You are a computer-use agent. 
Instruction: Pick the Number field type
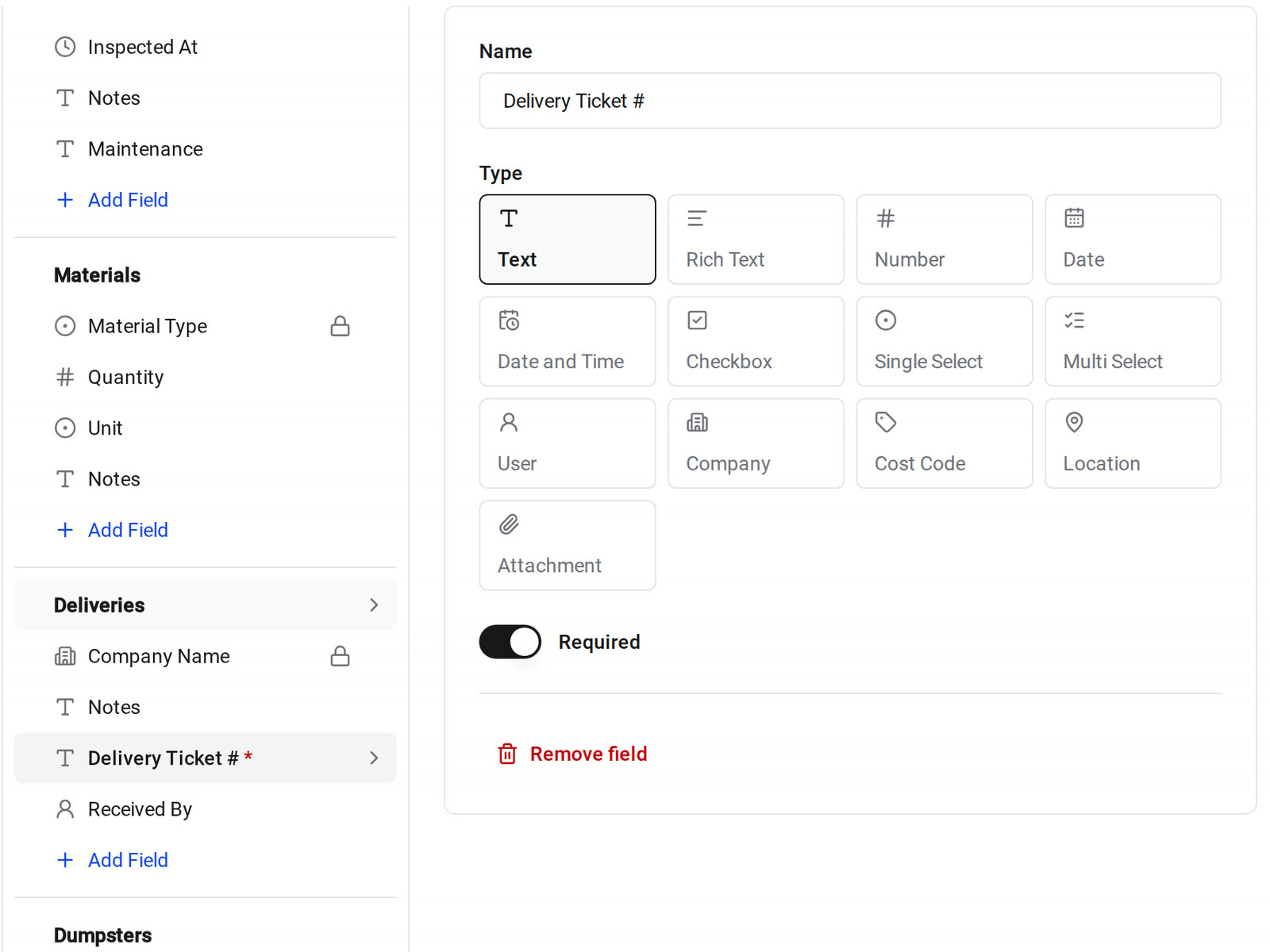tap(945, 239)
